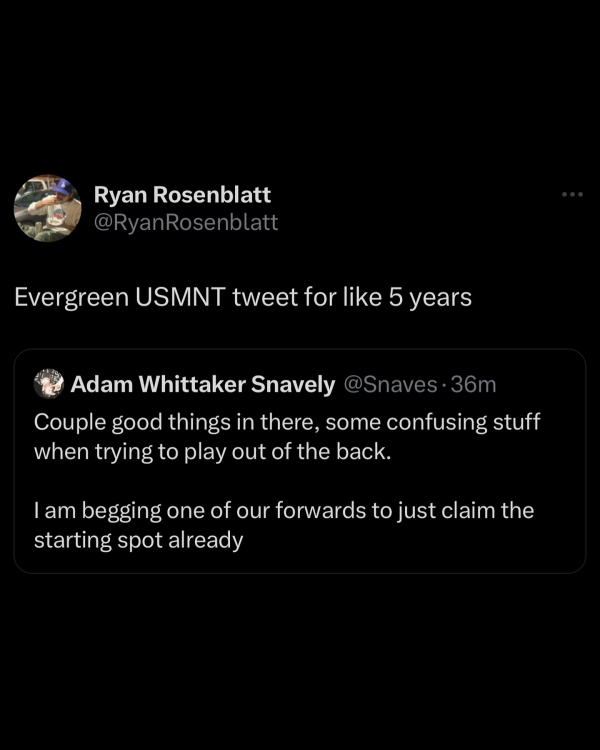Click Adam Whittaker Snavely's small avatar
The image size is (600, 750).
(48, 382)
